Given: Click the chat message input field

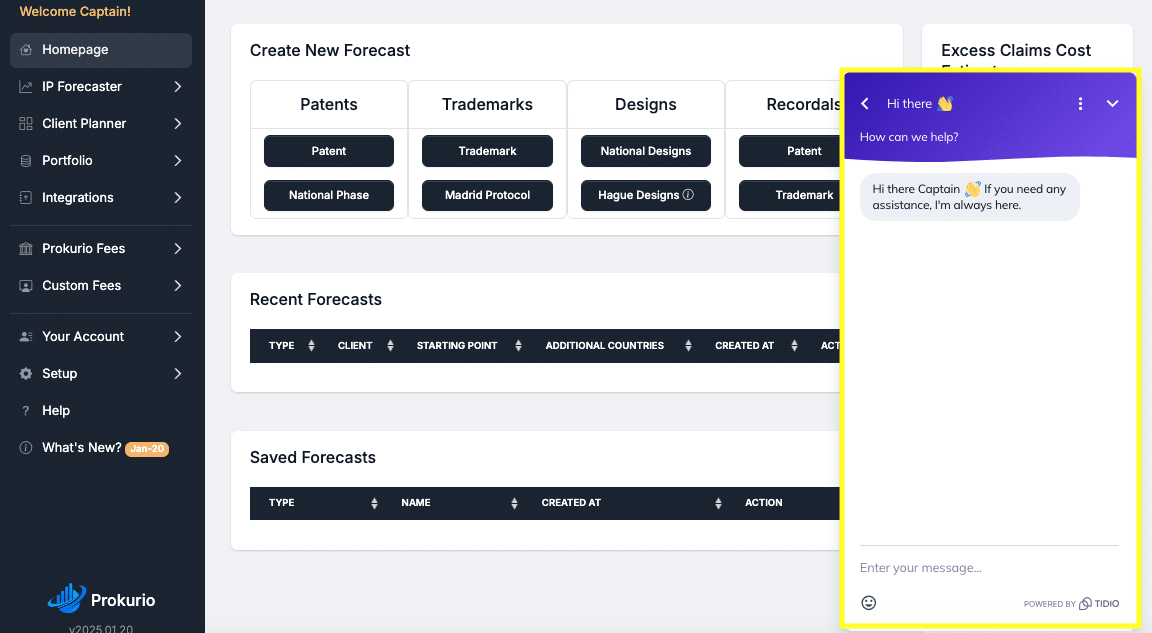Looking at the screenshot, I should [989, 568].
